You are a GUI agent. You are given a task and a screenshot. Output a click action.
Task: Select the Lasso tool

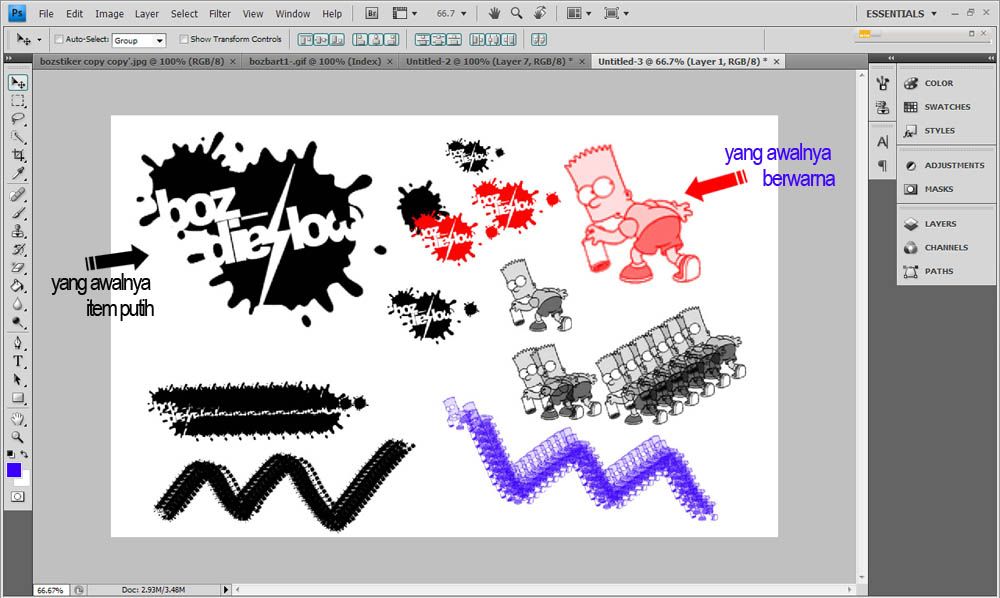coord(17,119)
